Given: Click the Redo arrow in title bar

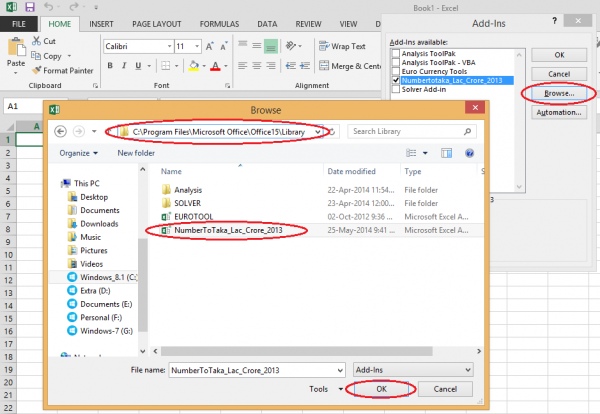Looking at the screenshot, I should 74,7.
